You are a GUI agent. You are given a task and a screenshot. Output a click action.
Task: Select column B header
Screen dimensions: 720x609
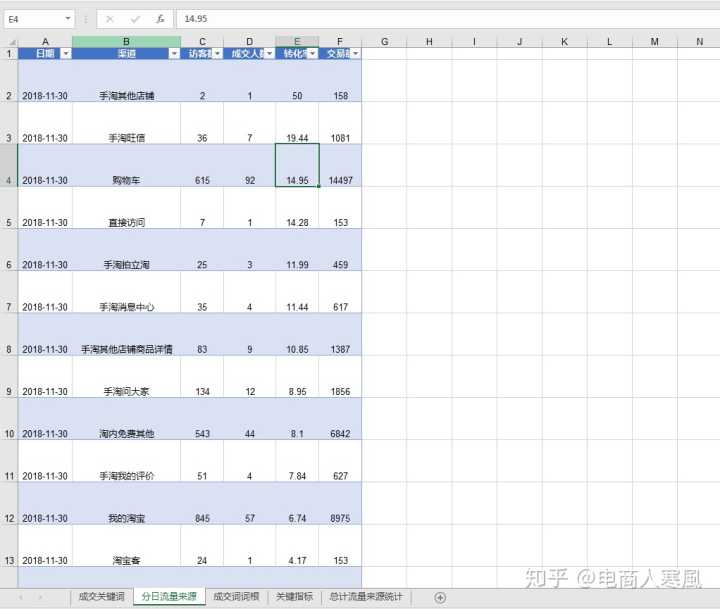pyautogui.click(x=126, y=41)
